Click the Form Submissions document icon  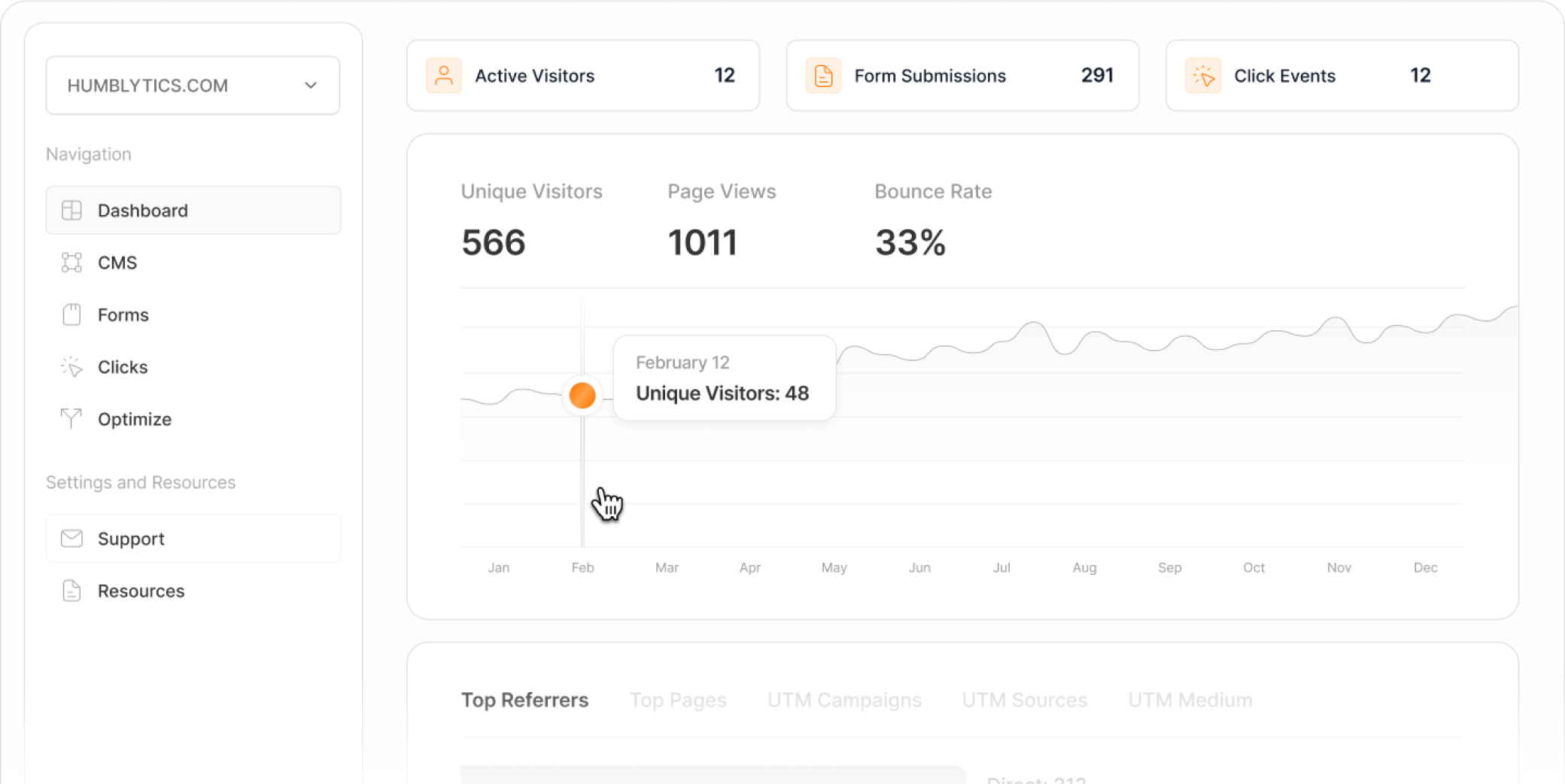pos(823,75)
